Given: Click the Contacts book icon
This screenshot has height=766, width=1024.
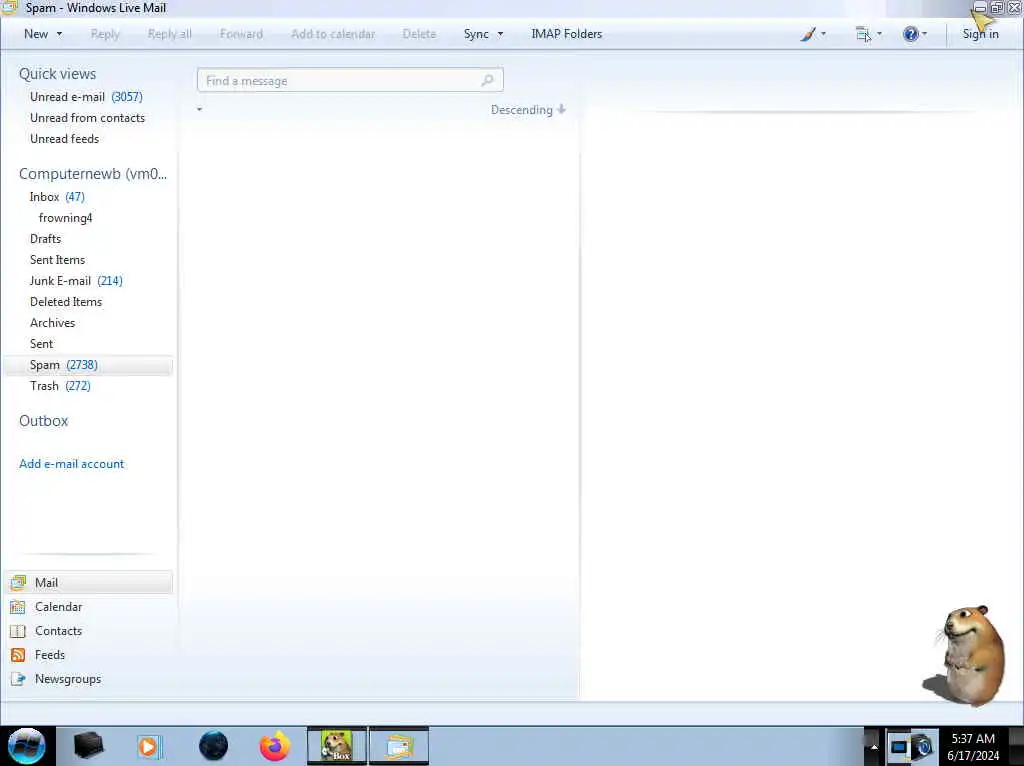Looking at the screenshot, I should click(x=18, y=631).
